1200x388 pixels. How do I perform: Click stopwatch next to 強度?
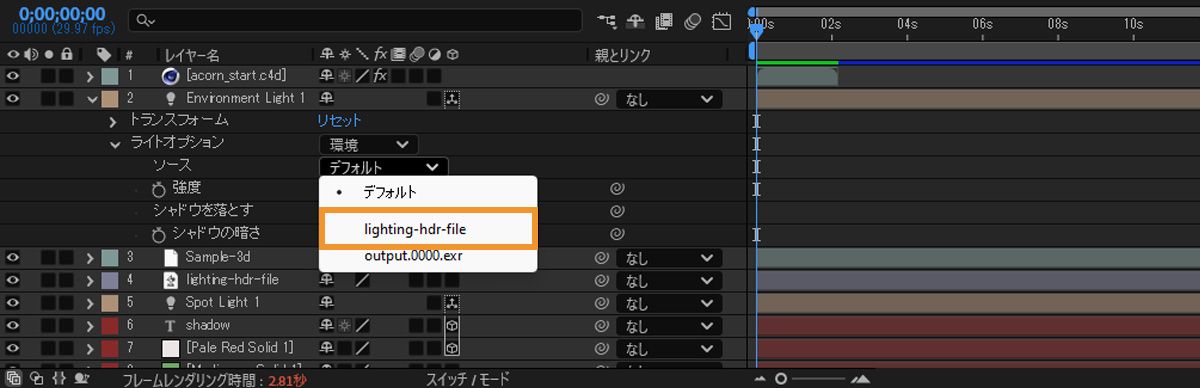pyautogui.click(x=158, y=188)
